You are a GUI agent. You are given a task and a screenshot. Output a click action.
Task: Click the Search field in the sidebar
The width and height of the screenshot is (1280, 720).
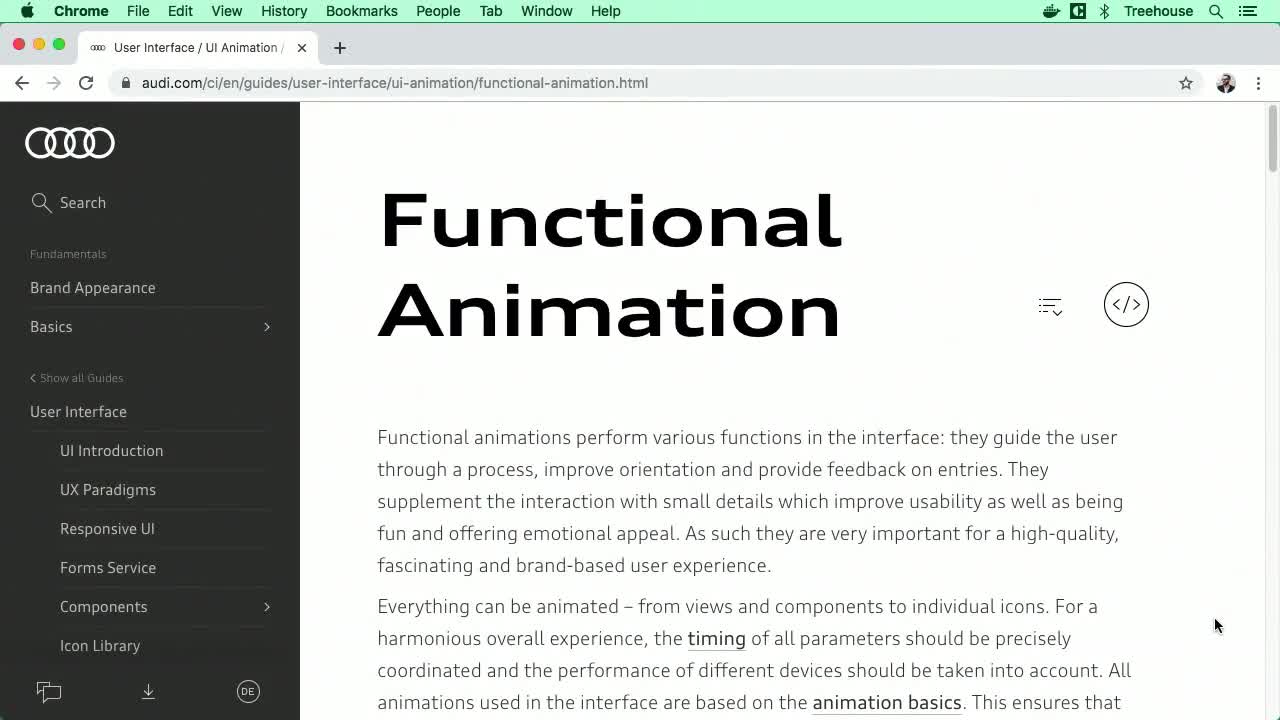(x=82, y=203)
